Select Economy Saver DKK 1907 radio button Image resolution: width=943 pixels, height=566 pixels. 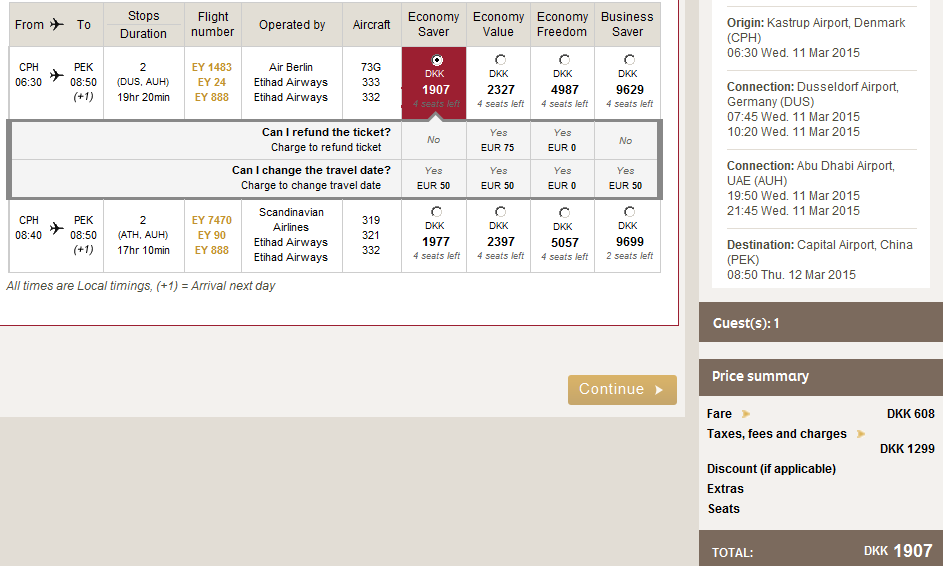click(436, 60)
